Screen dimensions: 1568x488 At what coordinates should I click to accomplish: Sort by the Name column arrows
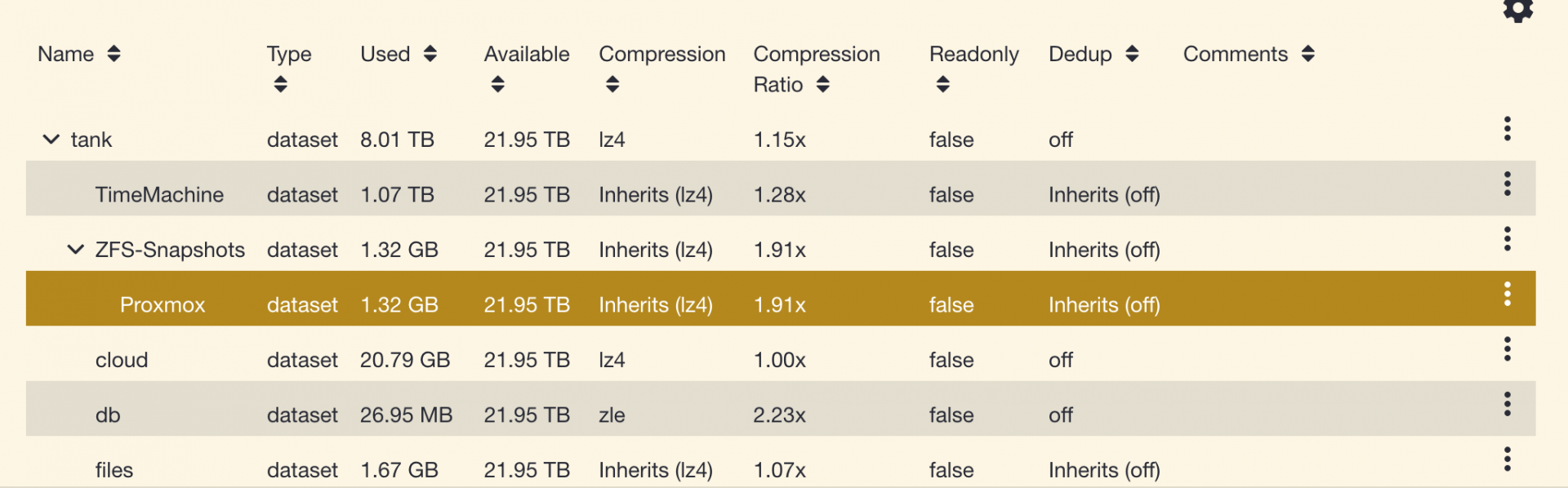pos(114,54)
